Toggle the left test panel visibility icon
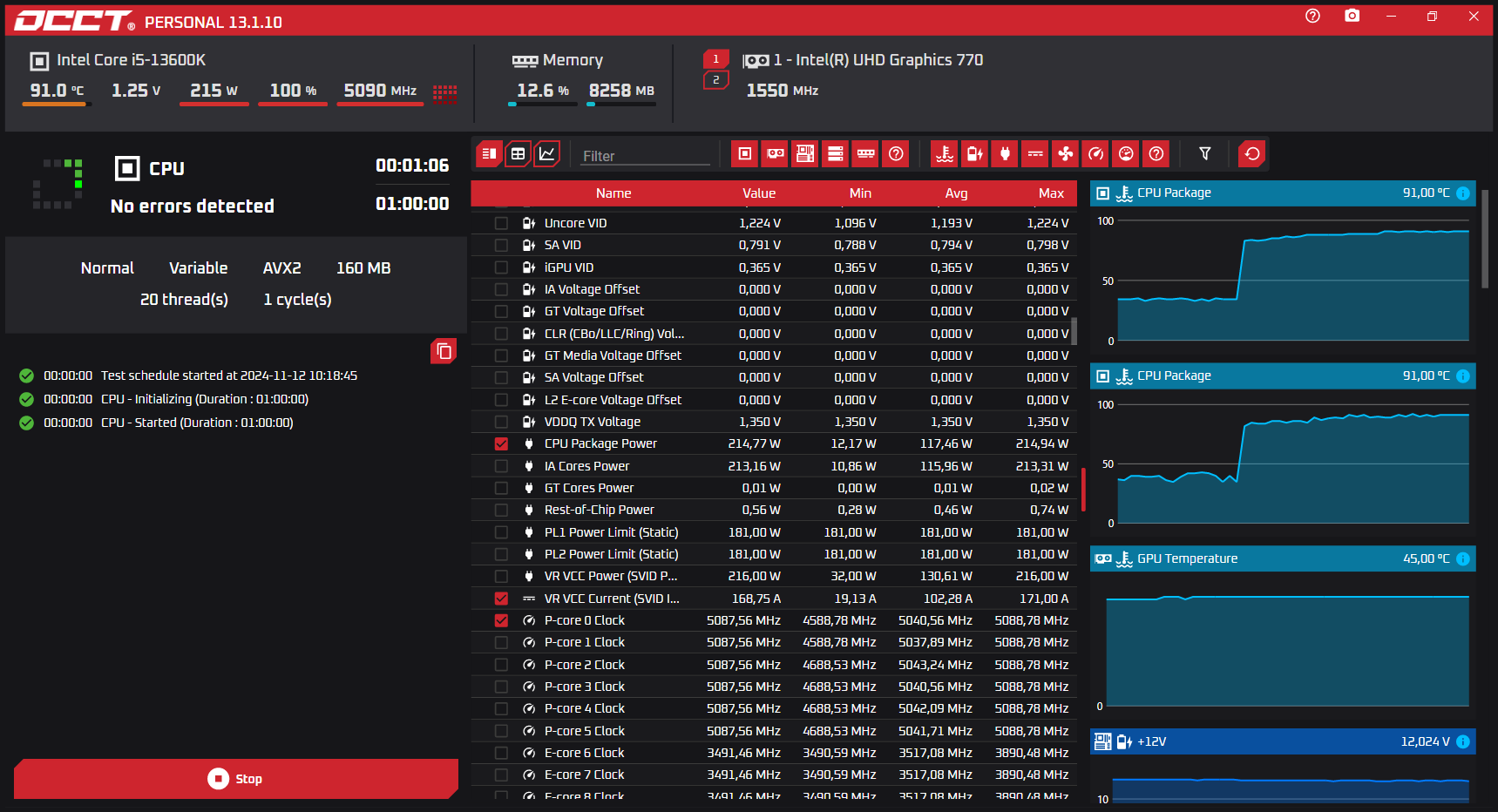Viewport: 1498px width, 812px height. click(x=489, y=154)
